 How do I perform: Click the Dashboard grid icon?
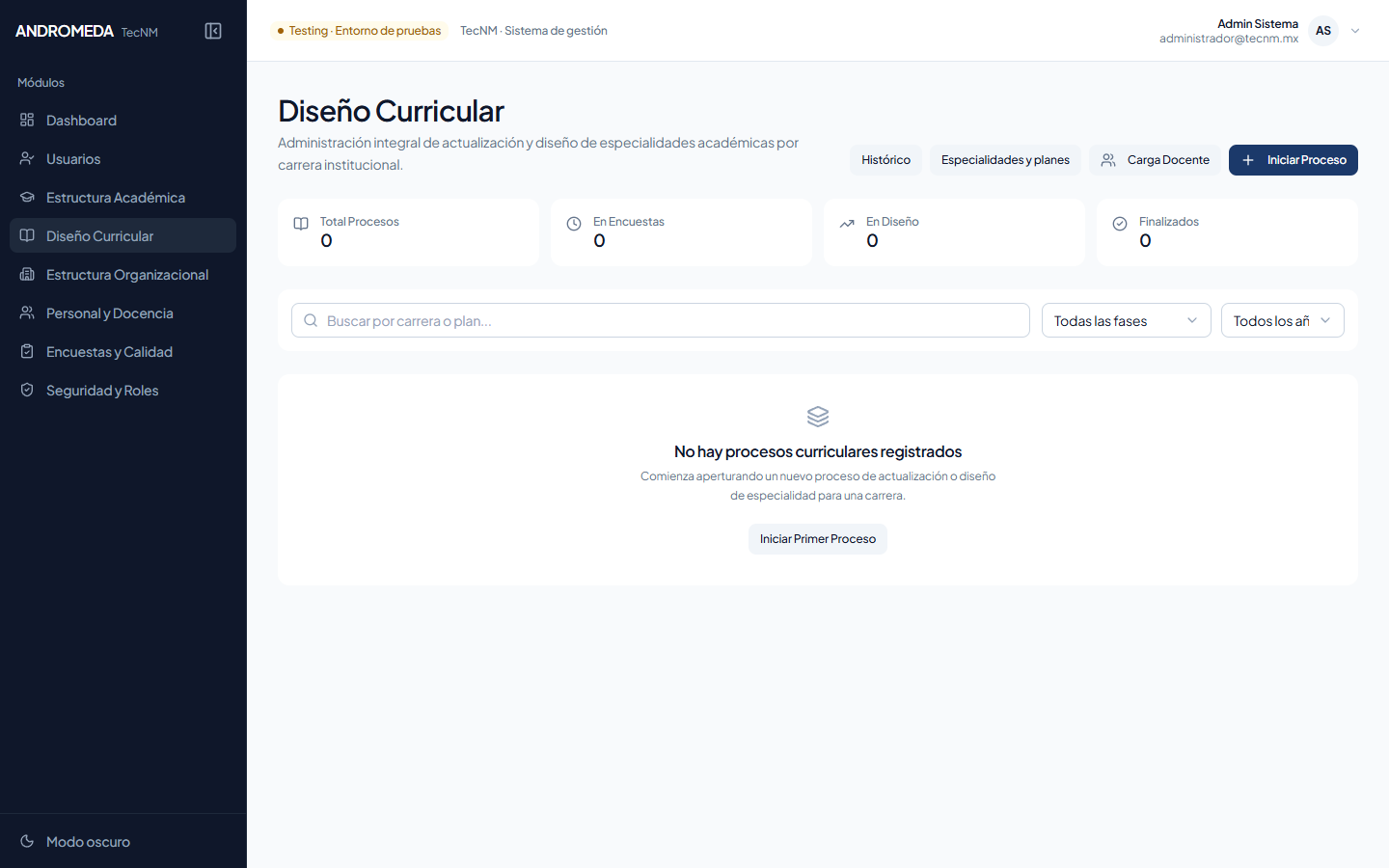[x=27, y=120]
